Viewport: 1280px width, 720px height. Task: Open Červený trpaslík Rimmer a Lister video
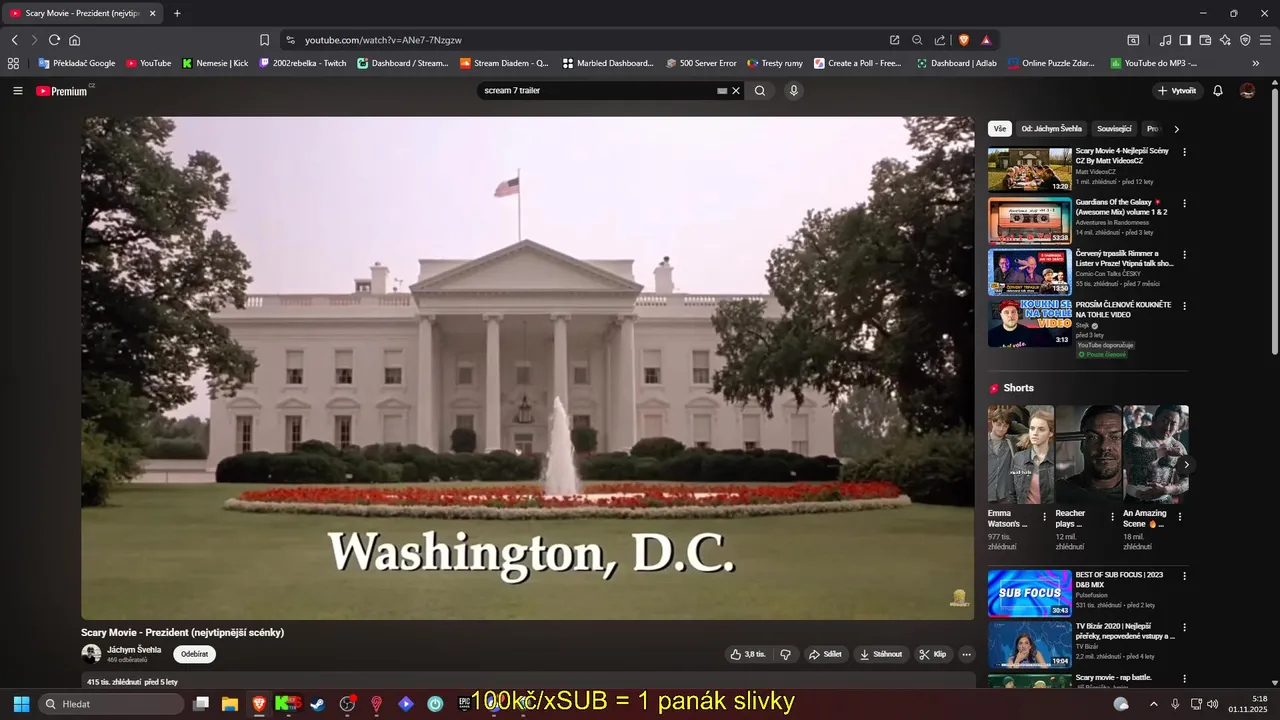[1029, 272]
